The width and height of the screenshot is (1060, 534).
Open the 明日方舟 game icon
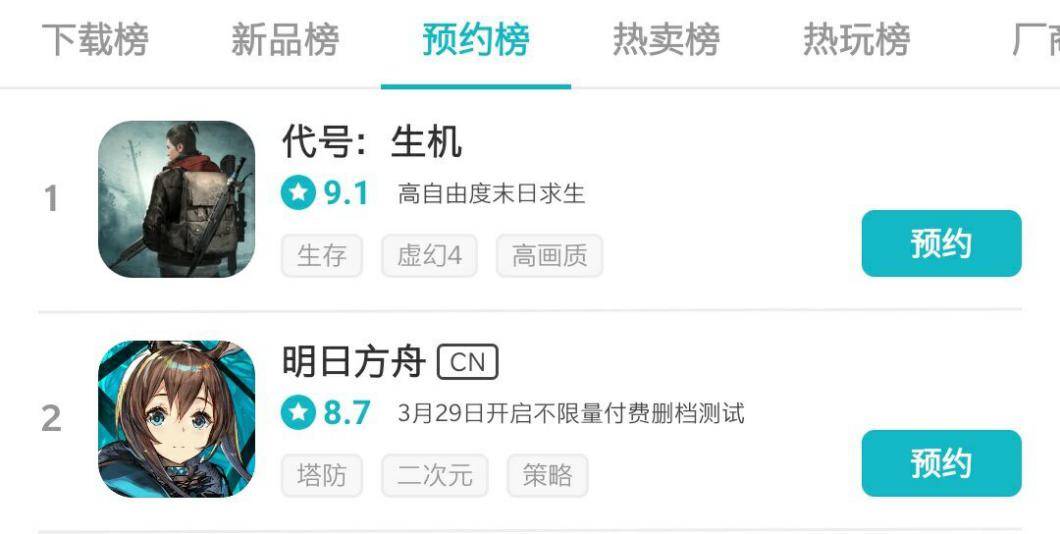pyautogui.click(x=176, y=419)
